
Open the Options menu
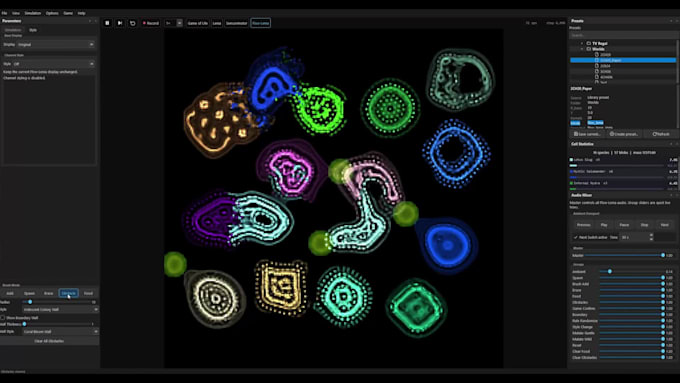click(52, 13)
